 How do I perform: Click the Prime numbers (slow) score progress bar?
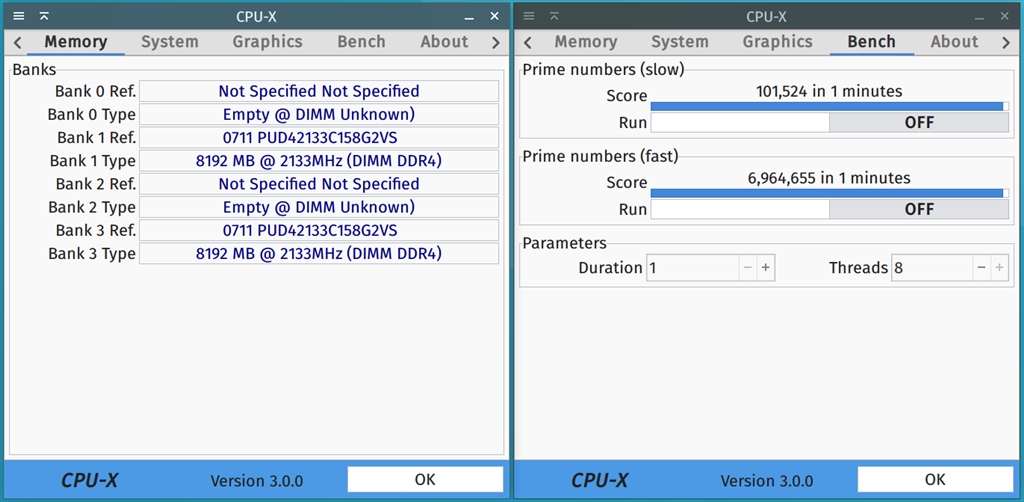(828, 105)
